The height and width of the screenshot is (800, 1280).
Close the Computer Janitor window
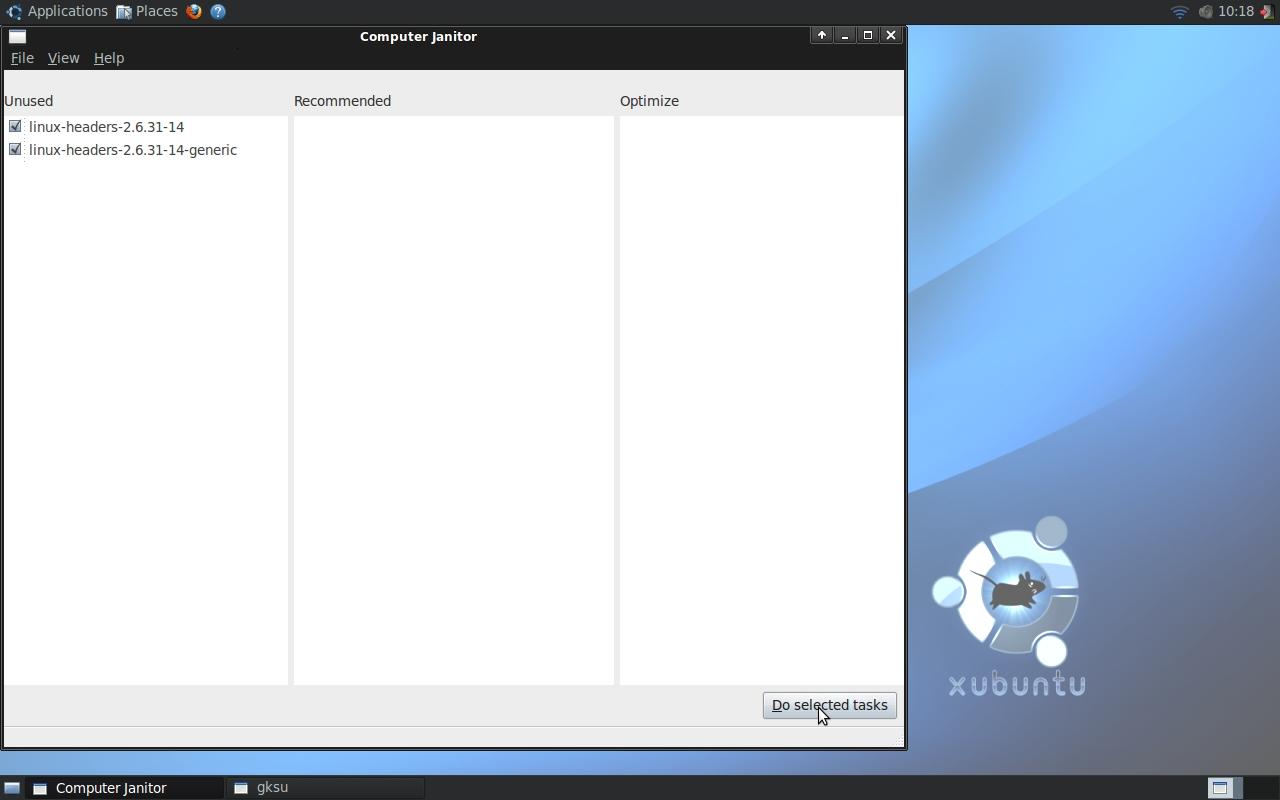coord(891,35)
